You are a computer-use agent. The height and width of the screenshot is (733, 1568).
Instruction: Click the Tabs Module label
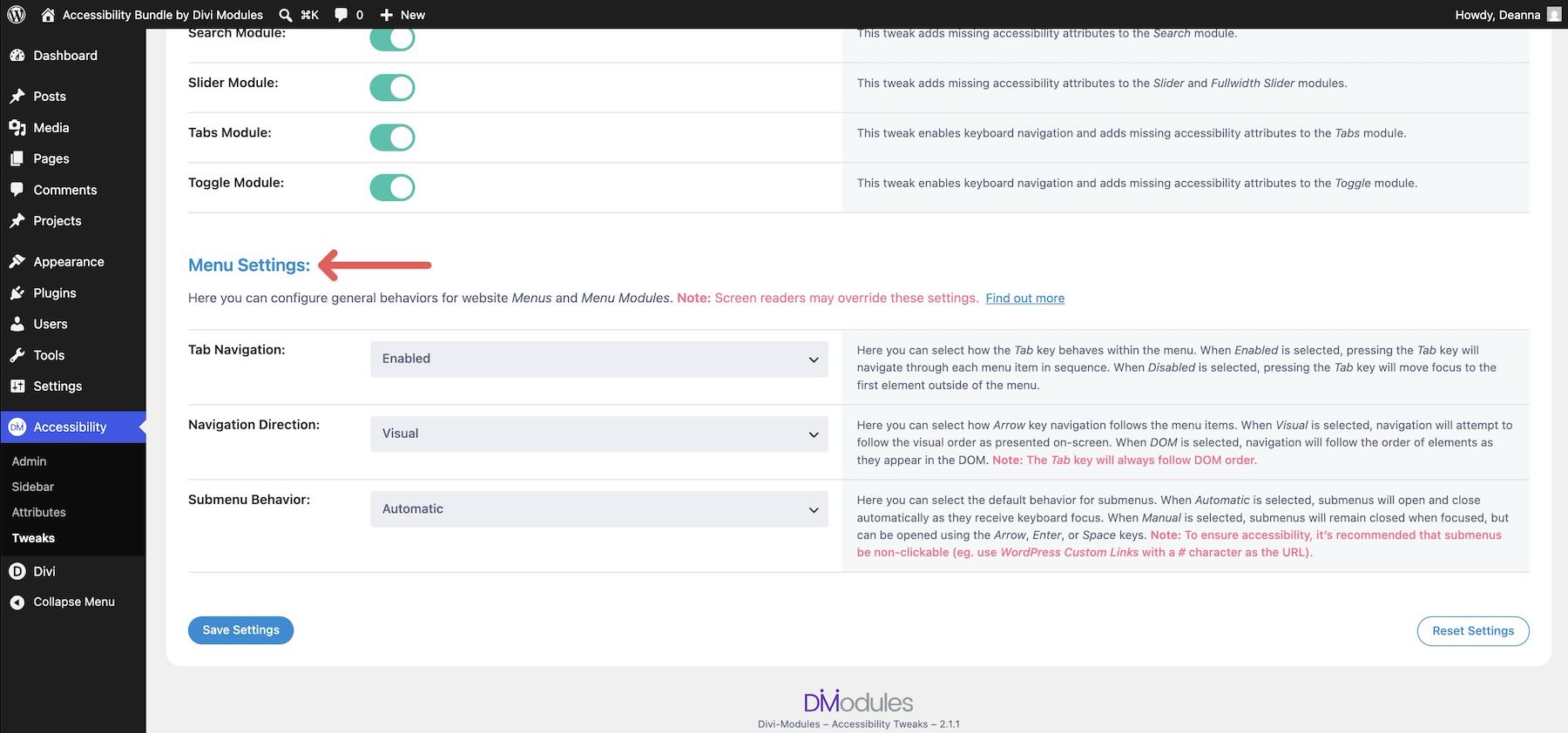click(230, 133)
